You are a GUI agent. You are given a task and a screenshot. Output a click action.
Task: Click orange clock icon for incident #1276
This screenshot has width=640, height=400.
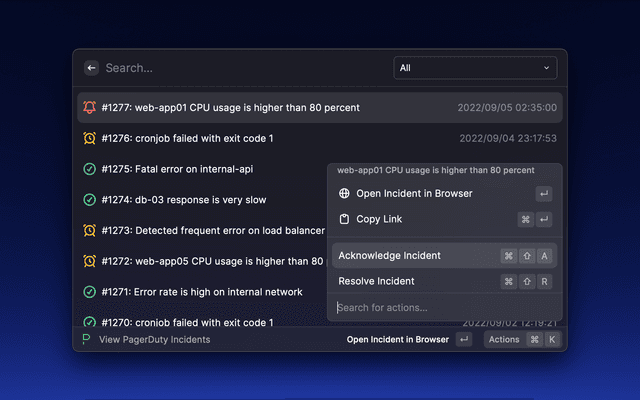(90, 138)
